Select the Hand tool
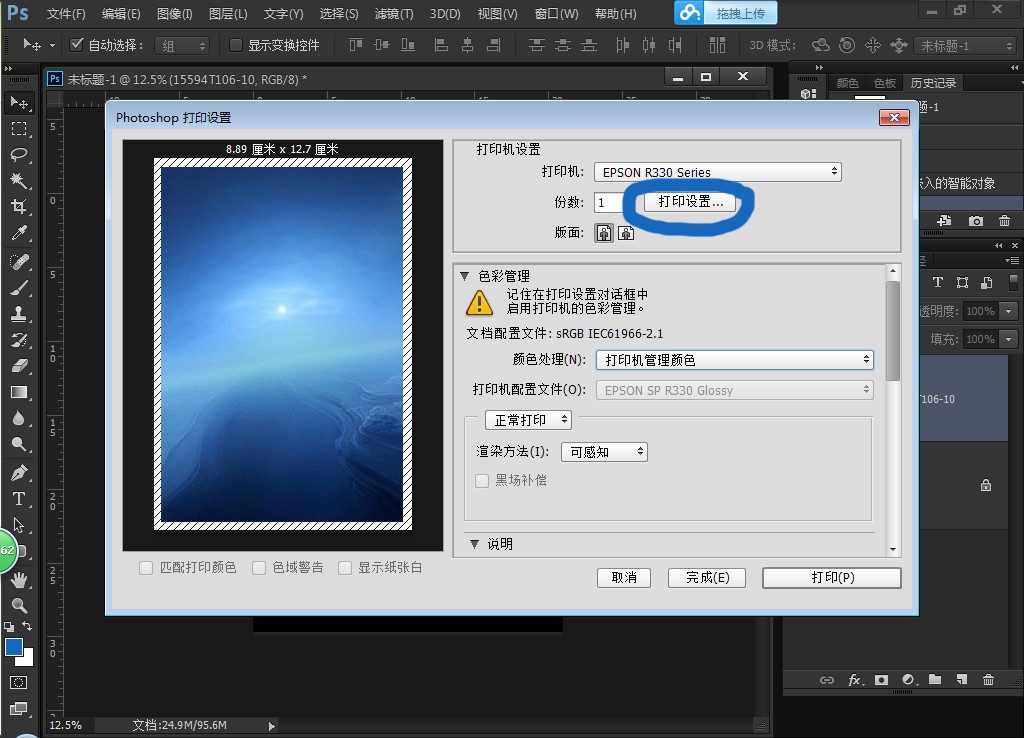The width and height of the screenshot is (1024, 738). 20,579
